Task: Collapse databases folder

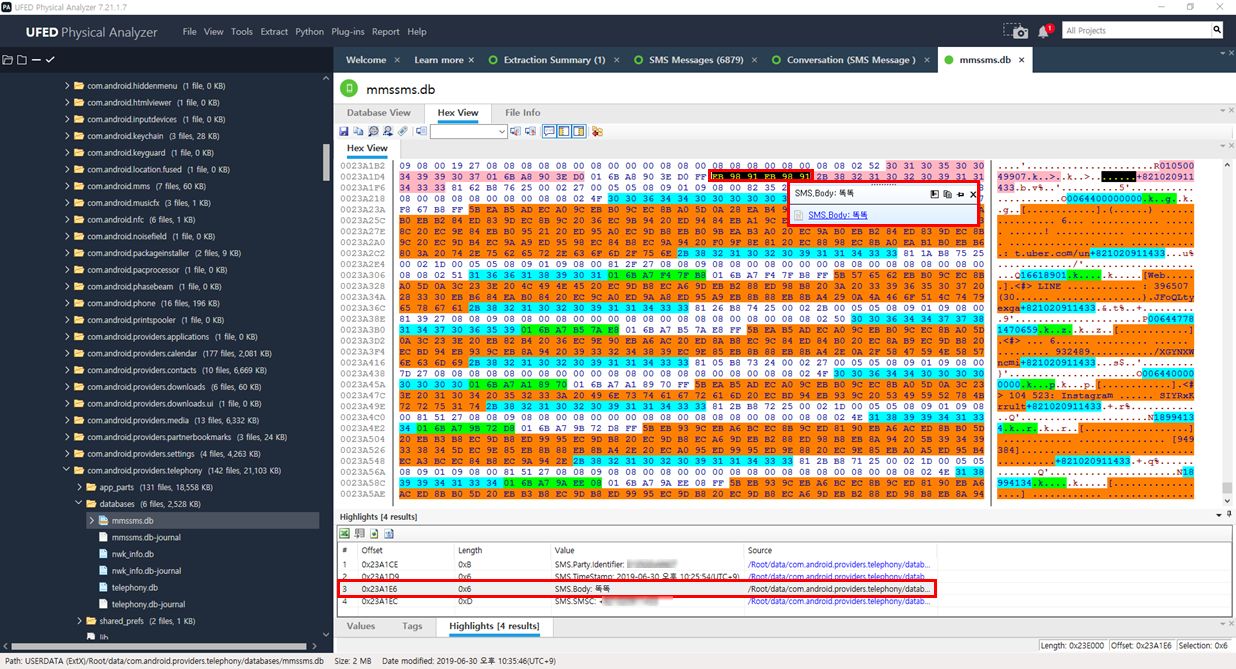Action: pyautogui.click(x=79, y=504)
